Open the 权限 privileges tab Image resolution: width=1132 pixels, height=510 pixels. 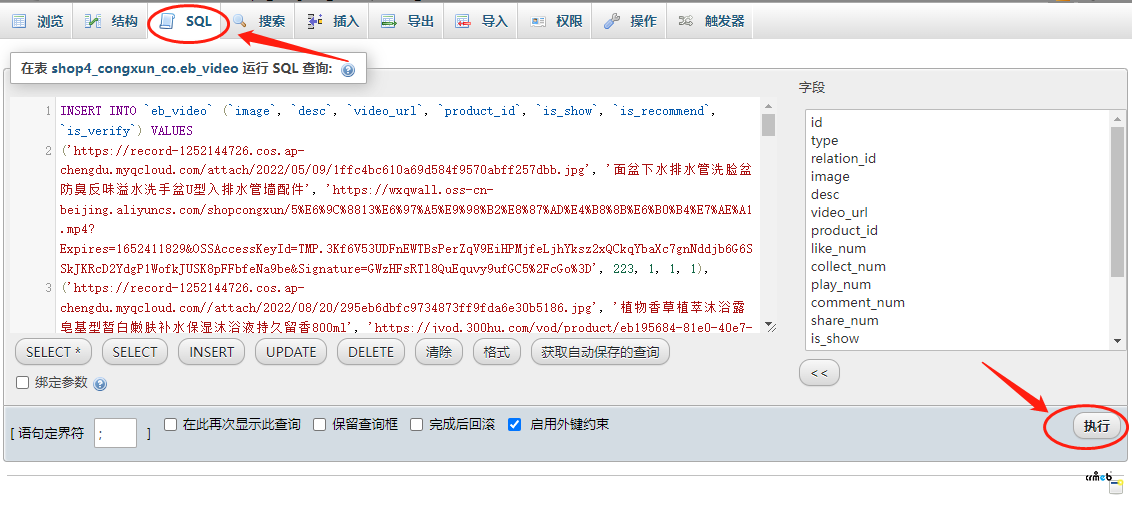coord(555,22)
